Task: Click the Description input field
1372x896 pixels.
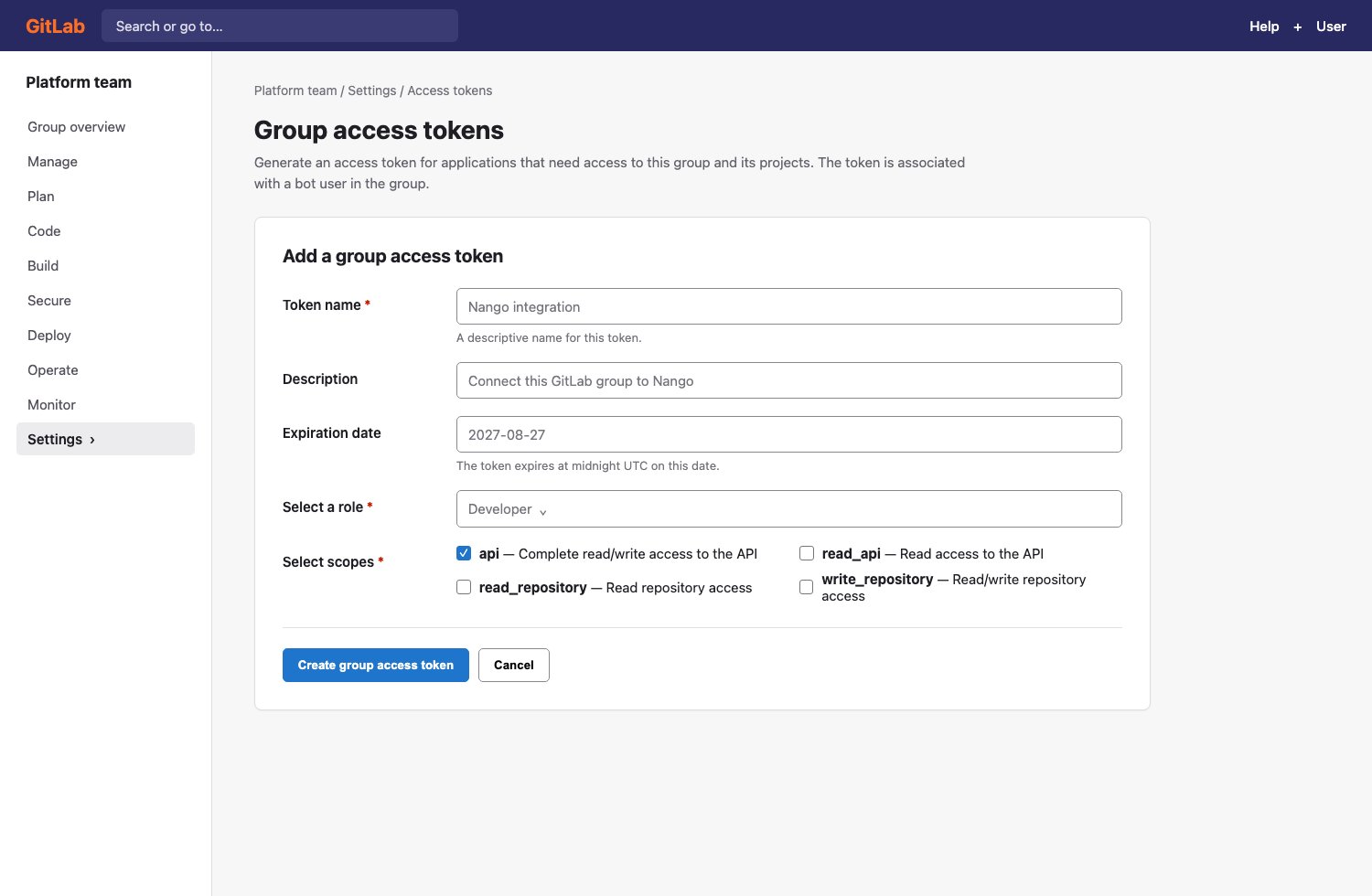Action: 788,380
